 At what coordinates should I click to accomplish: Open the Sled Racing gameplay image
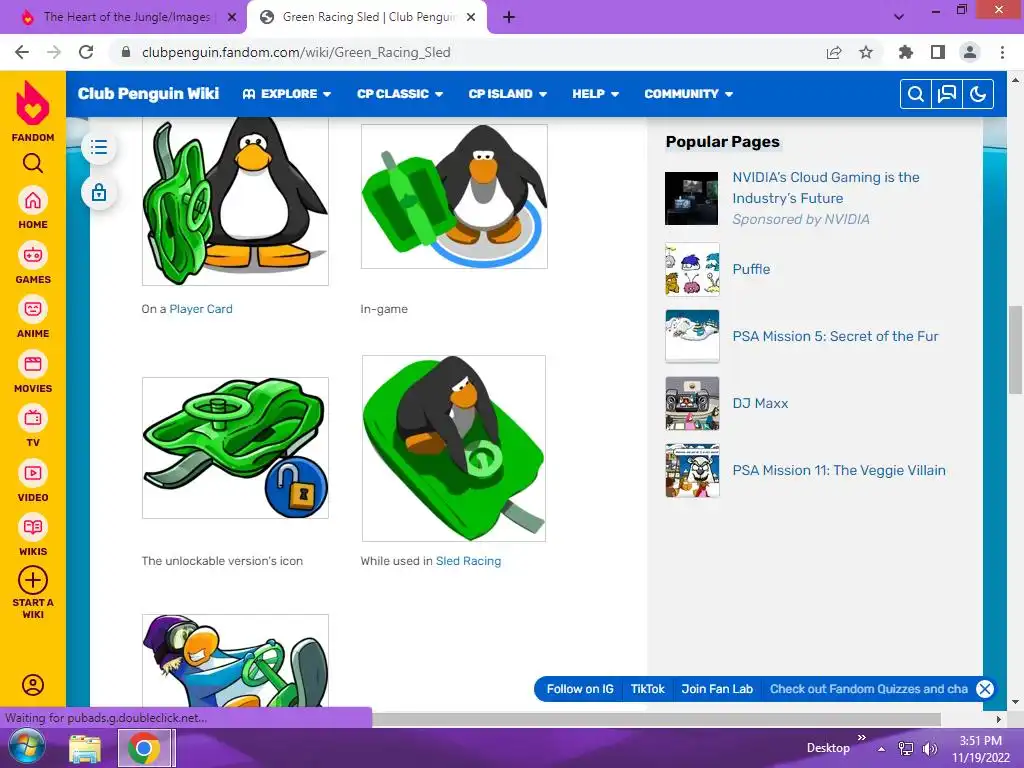click(x=454, y=448)
